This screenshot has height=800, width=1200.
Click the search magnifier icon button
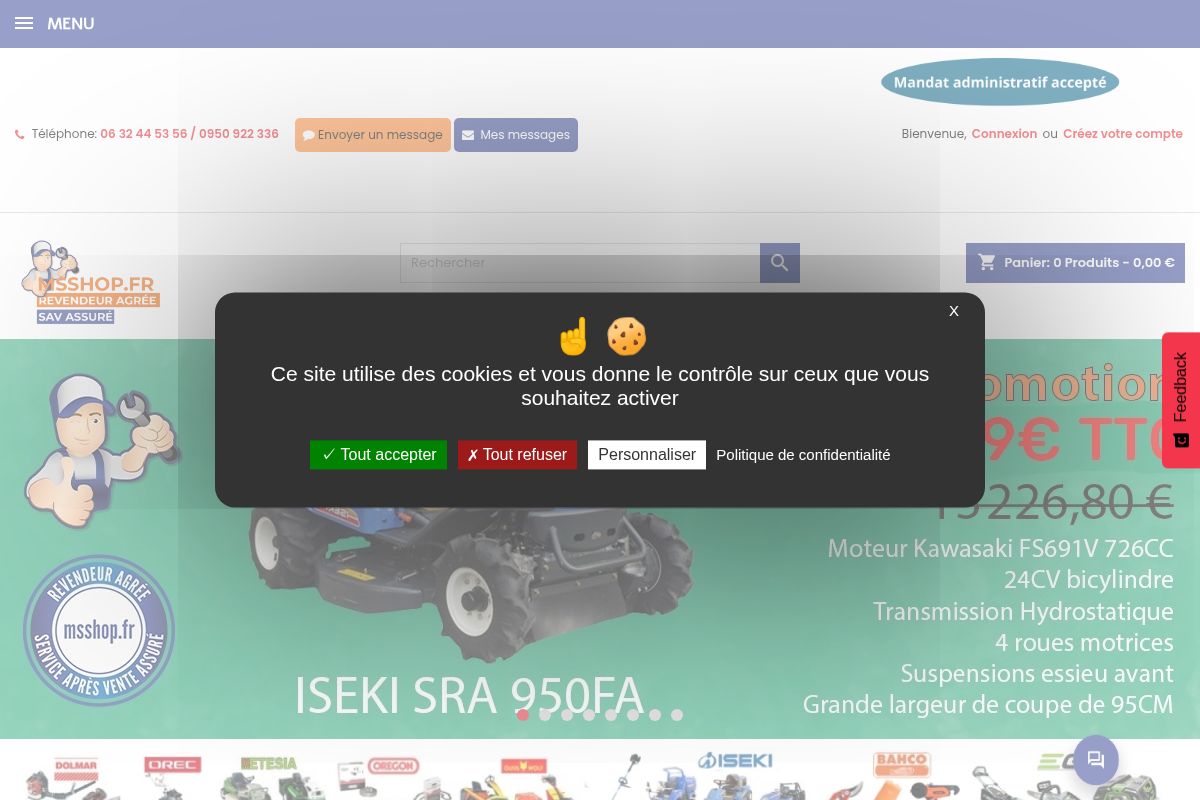780,263
